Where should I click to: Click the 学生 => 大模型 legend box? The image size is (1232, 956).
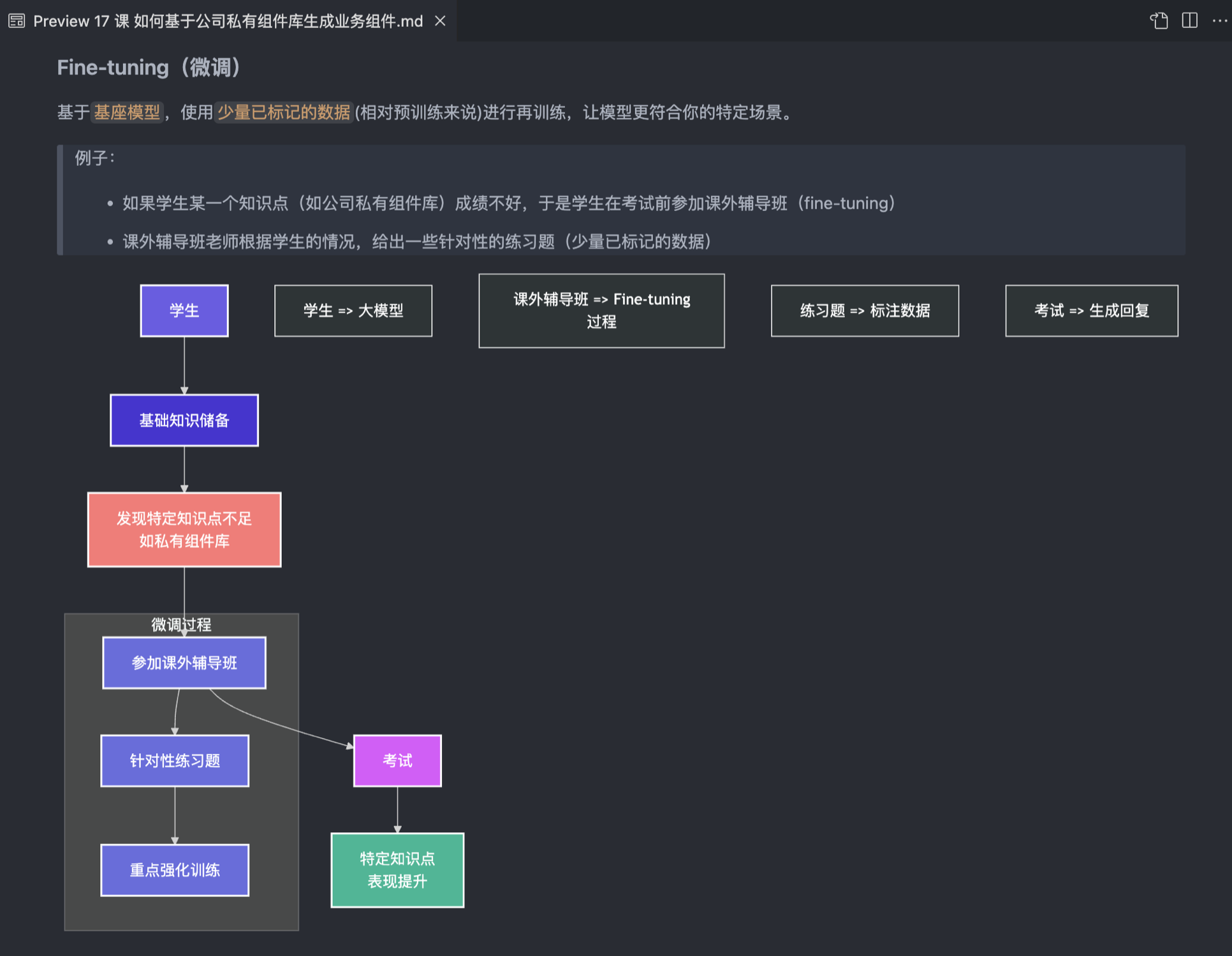click(x=353, y=311)
